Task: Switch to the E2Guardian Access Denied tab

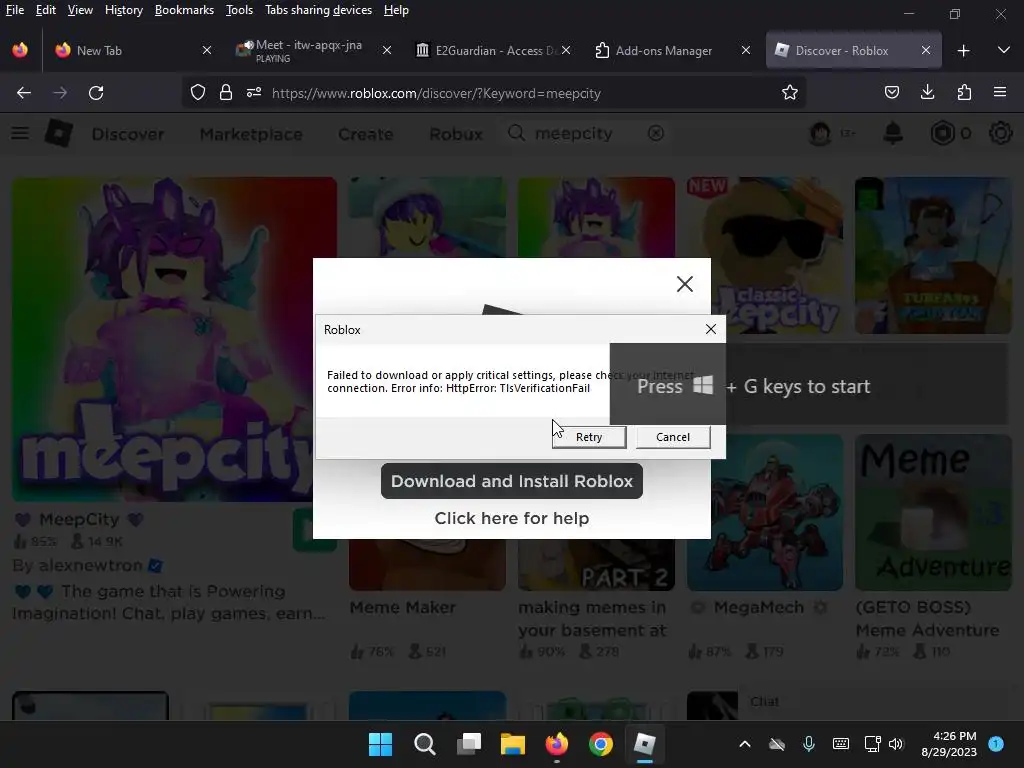Action: (x=483, y=50)
